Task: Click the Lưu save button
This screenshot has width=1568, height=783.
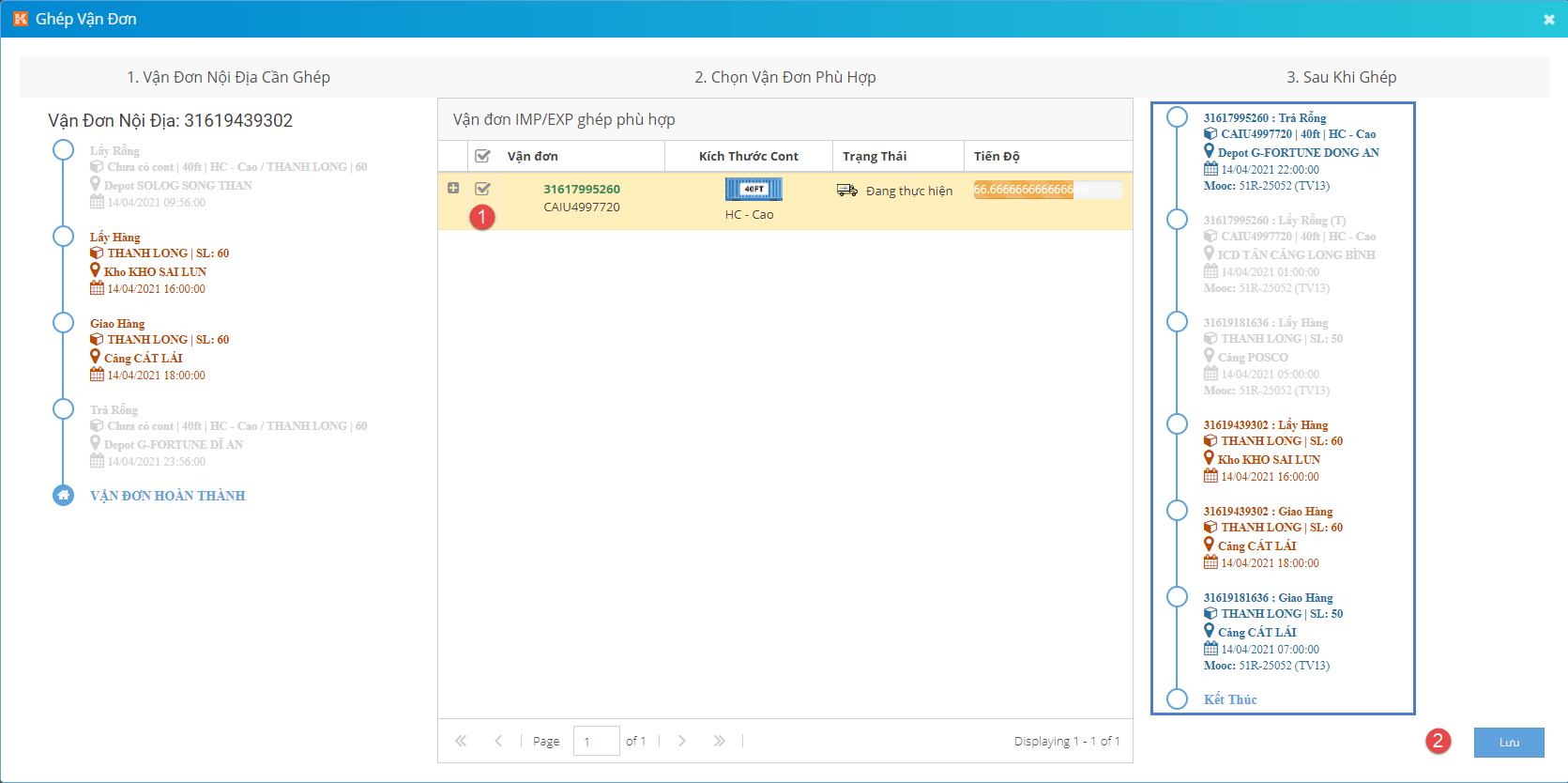Action: pyautogui.click(x=1508, y=743)
